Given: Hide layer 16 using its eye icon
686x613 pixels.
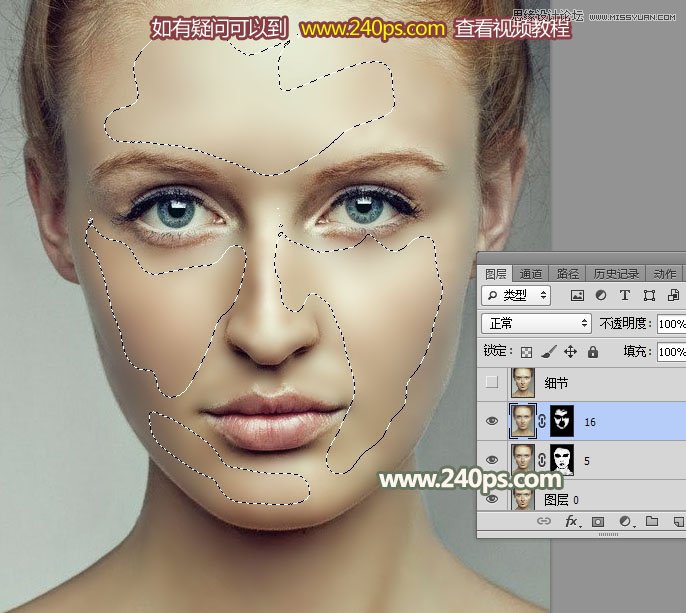Looking at the screenshot, I should pos(491,422).
